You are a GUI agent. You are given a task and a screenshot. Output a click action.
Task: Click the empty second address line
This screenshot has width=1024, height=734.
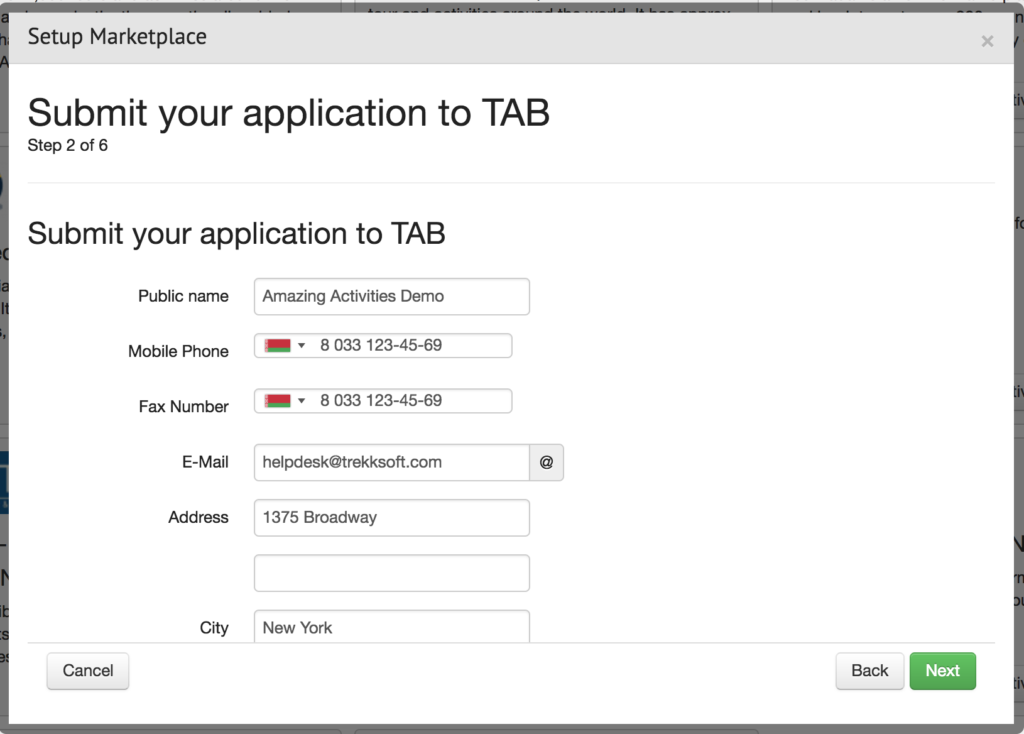(391, 573)
